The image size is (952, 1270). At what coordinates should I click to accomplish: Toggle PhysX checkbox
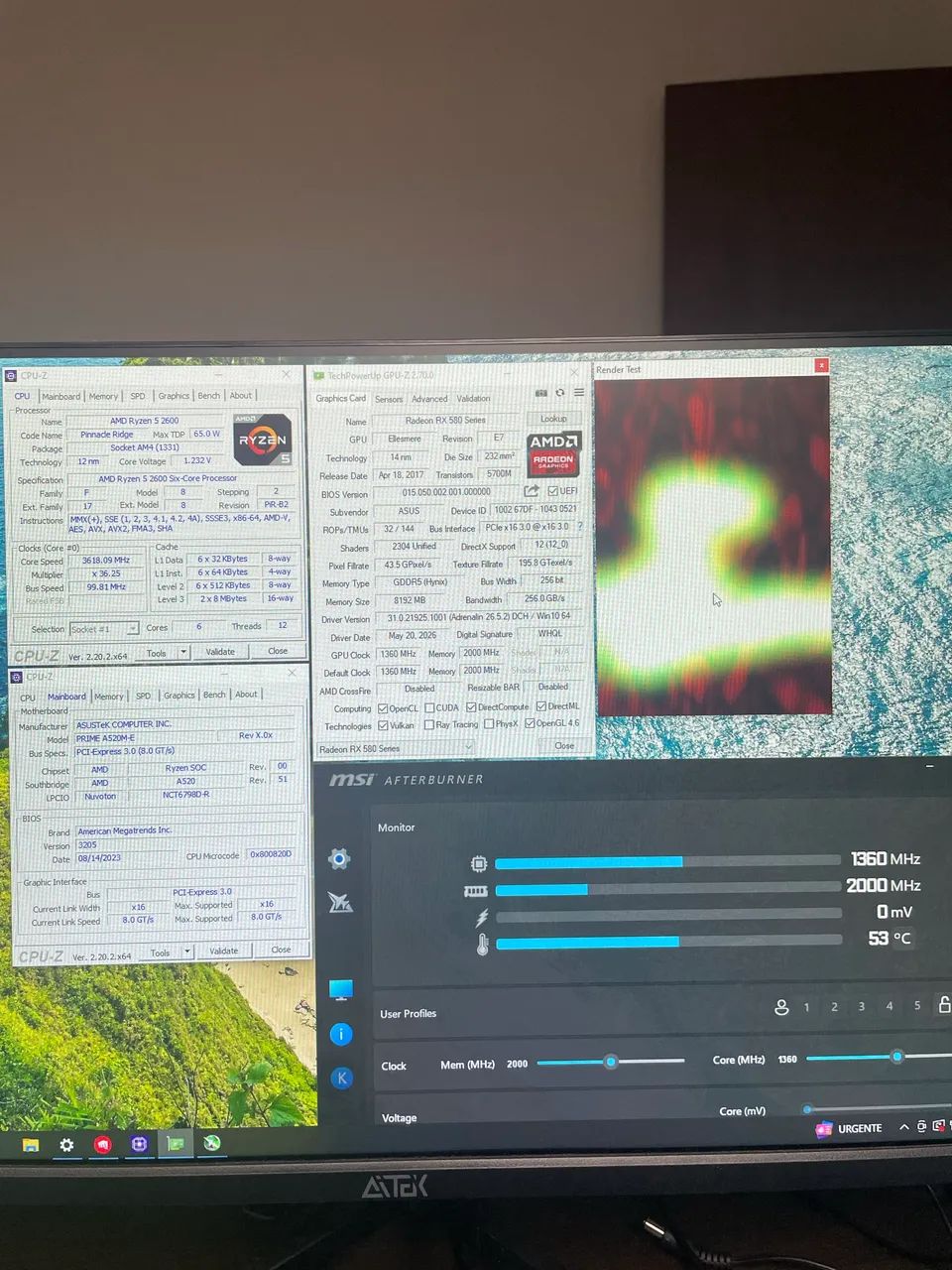[x=489, y=724]
